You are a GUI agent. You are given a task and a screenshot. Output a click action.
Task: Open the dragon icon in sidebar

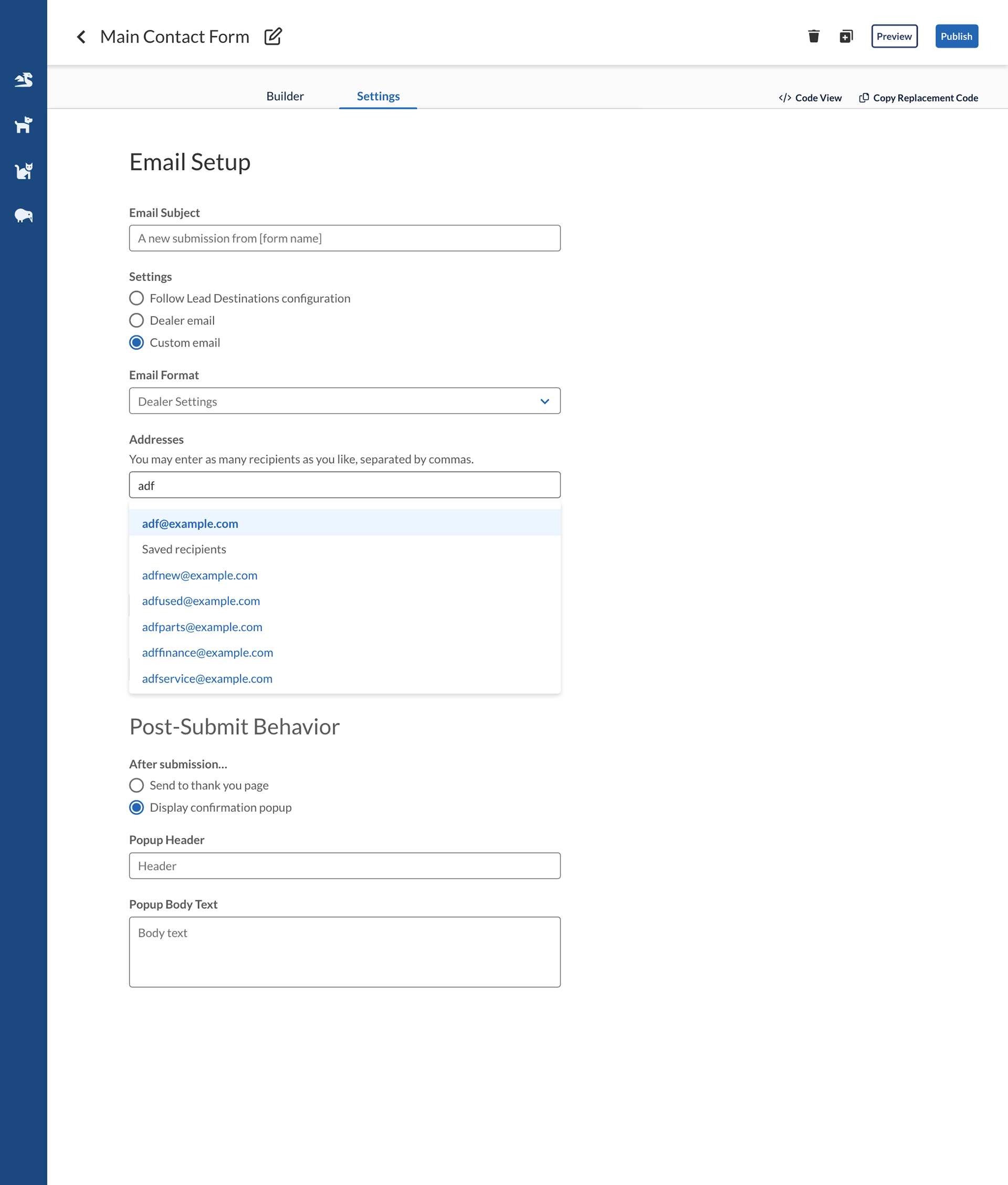click(24, 79)
